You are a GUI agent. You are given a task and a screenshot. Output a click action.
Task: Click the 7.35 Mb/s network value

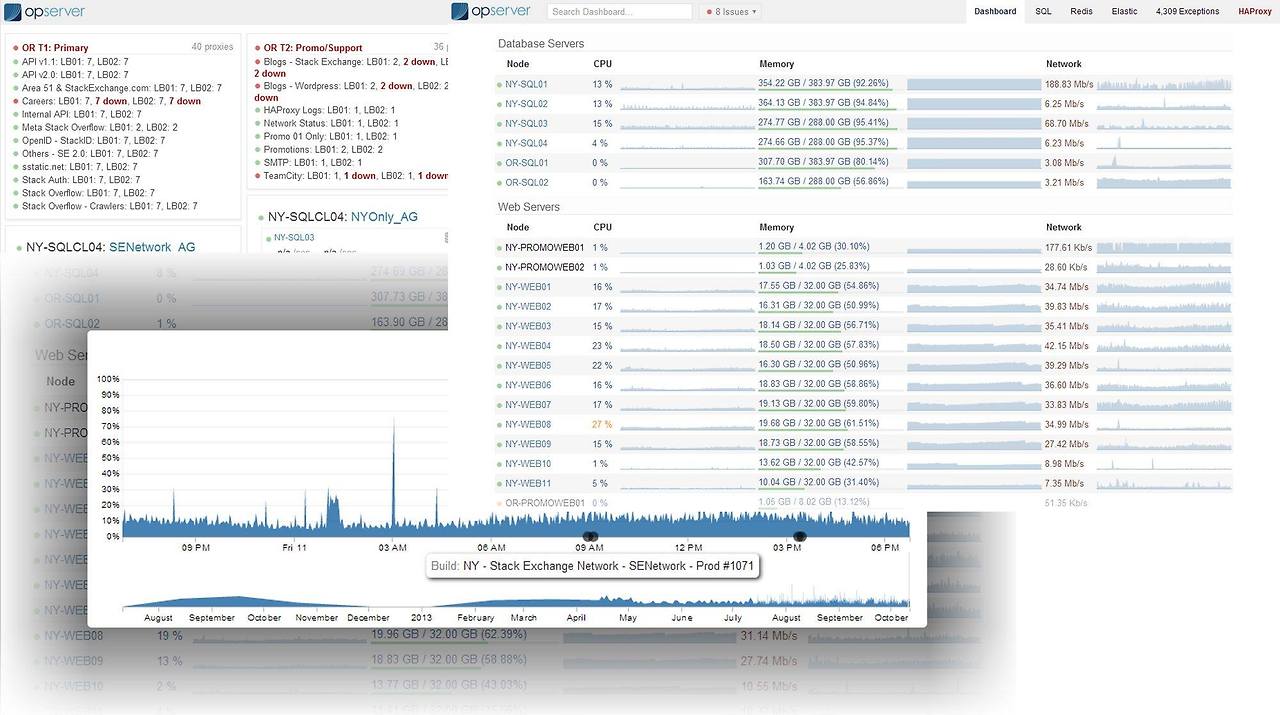click(1064, 484)
